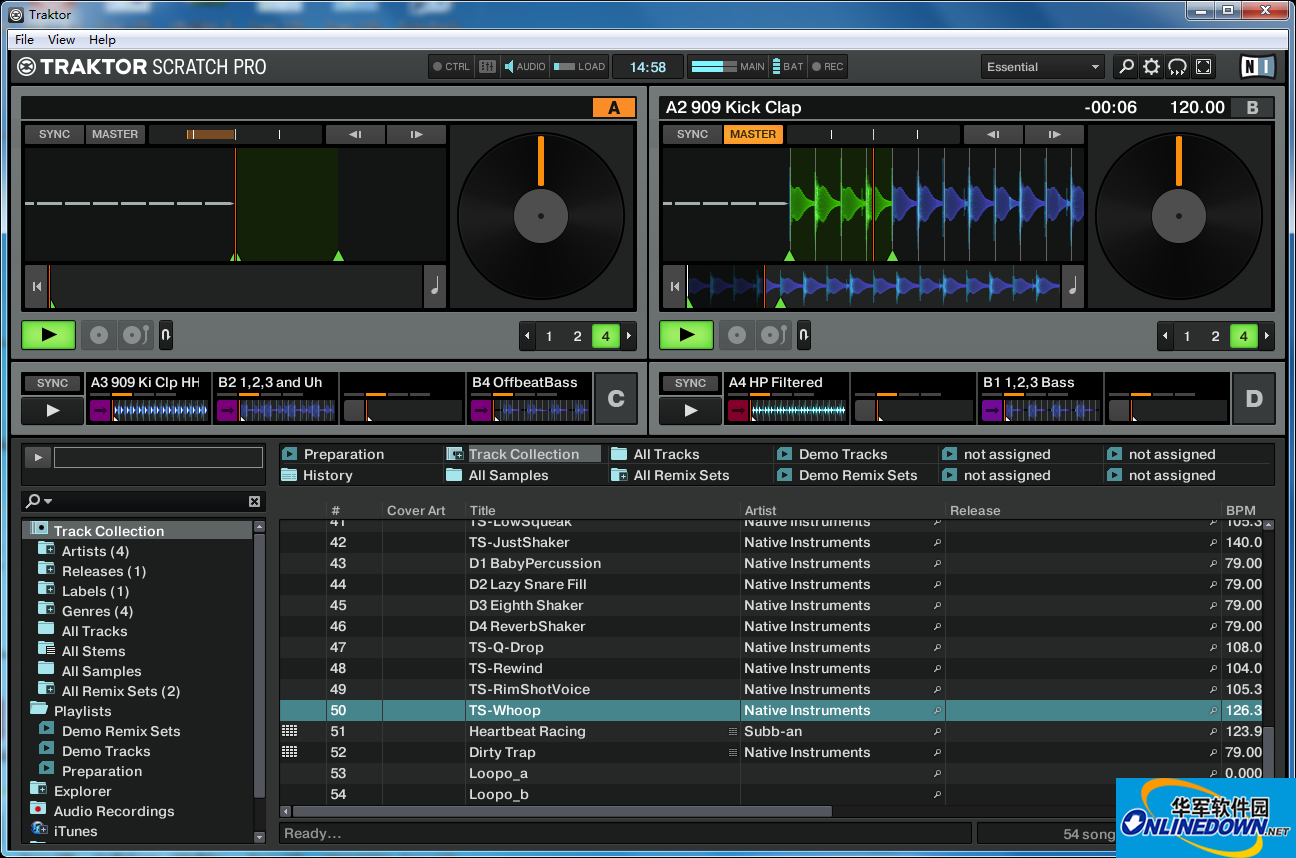
Task: Open preferences with the gear icon
Action: (1152, 67)
